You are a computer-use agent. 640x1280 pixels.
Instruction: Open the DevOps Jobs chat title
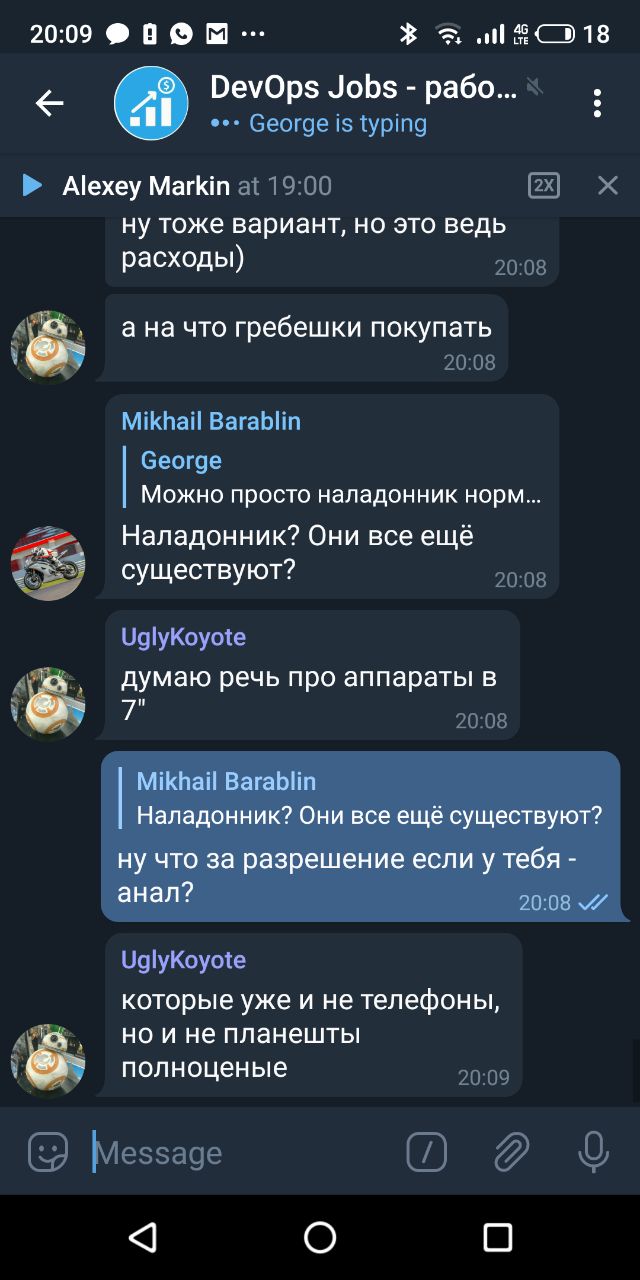[364, 88]
